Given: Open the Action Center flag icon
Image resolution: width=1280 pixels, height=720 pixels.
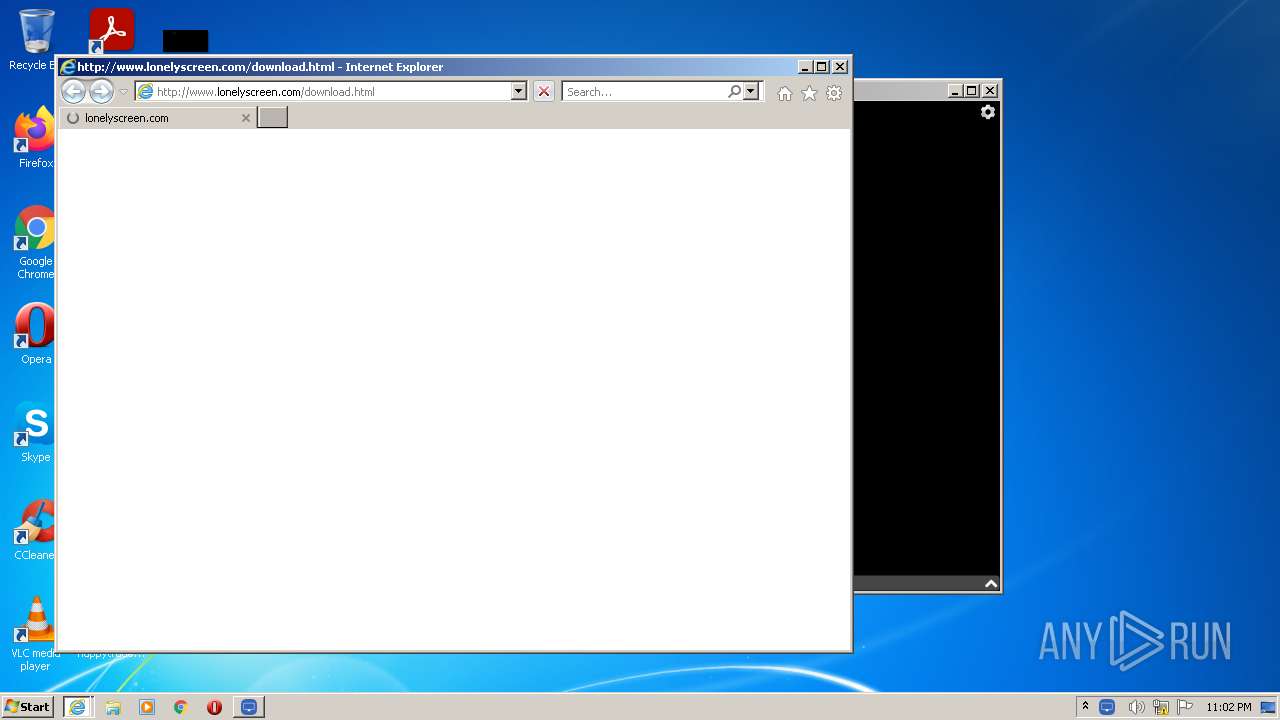Looking at the screenshot, I should (x=1185, y=707).
